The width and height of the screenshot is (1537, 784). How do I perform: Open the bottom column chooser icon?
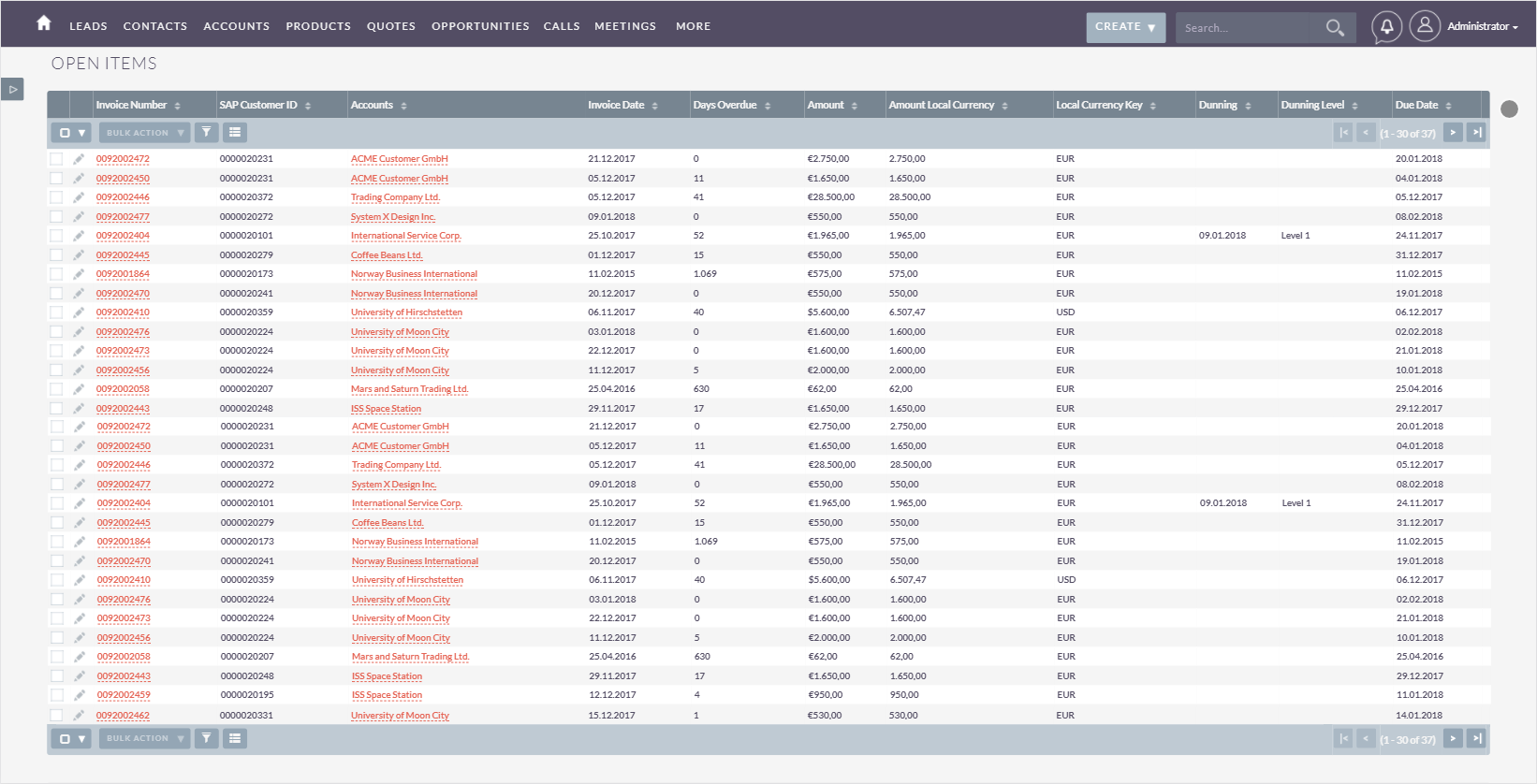[235, 738]
